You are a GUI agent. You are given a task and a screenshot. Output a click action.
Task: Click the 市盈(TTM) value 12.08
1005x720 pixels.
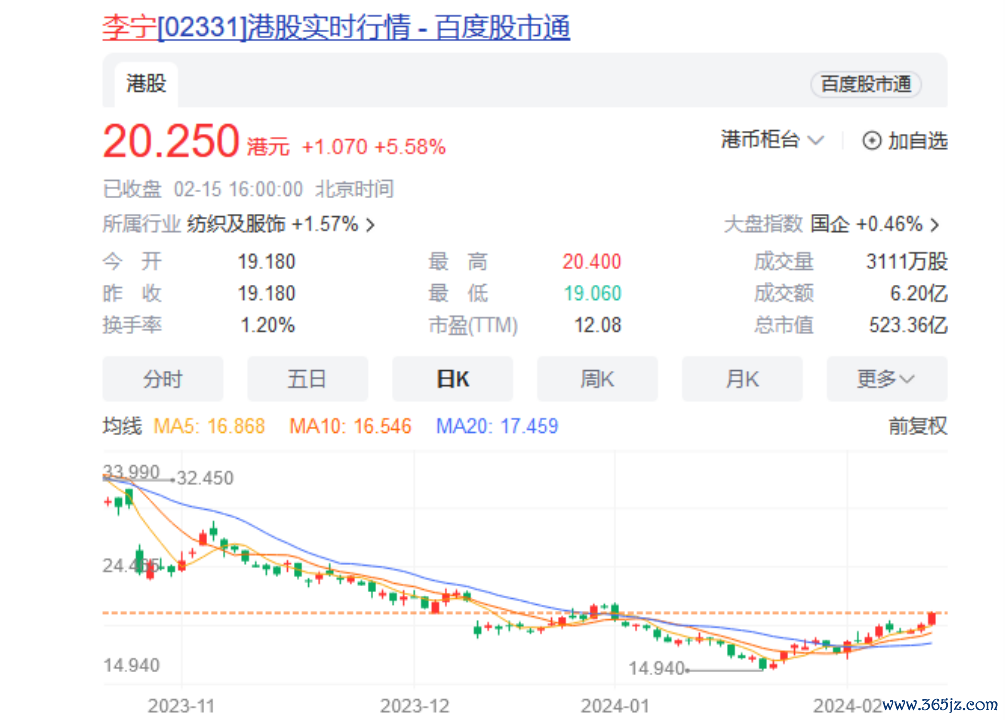click(x=597, y=325)
